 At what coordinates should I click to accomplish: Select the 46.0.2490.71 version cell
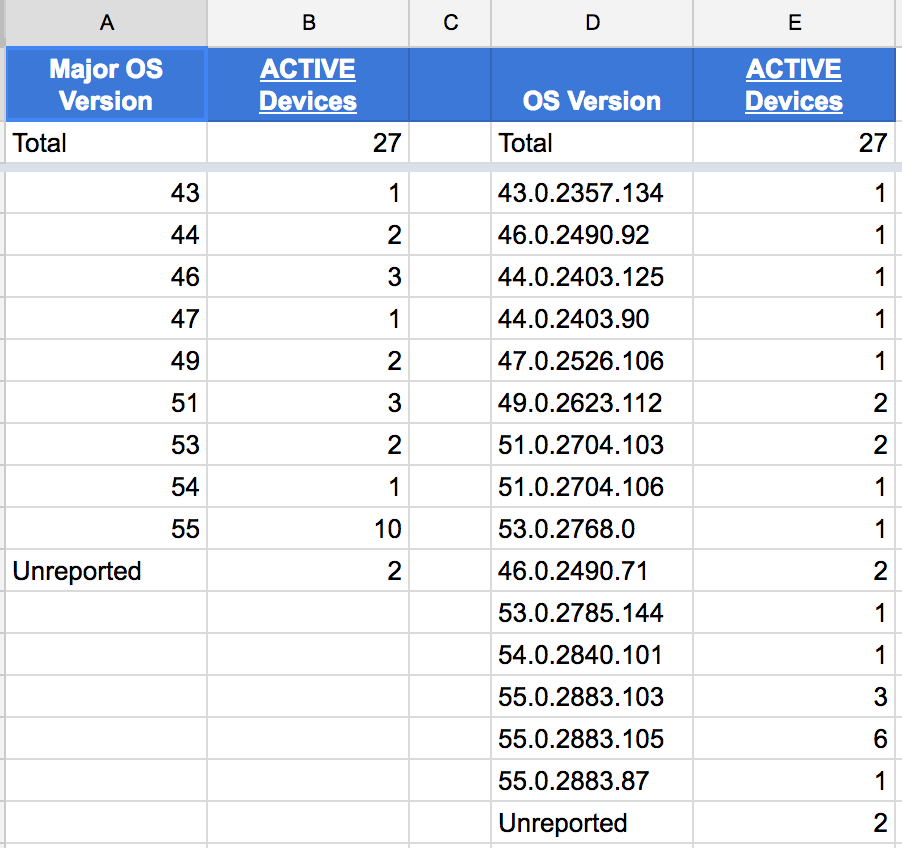tap(592, 571)
